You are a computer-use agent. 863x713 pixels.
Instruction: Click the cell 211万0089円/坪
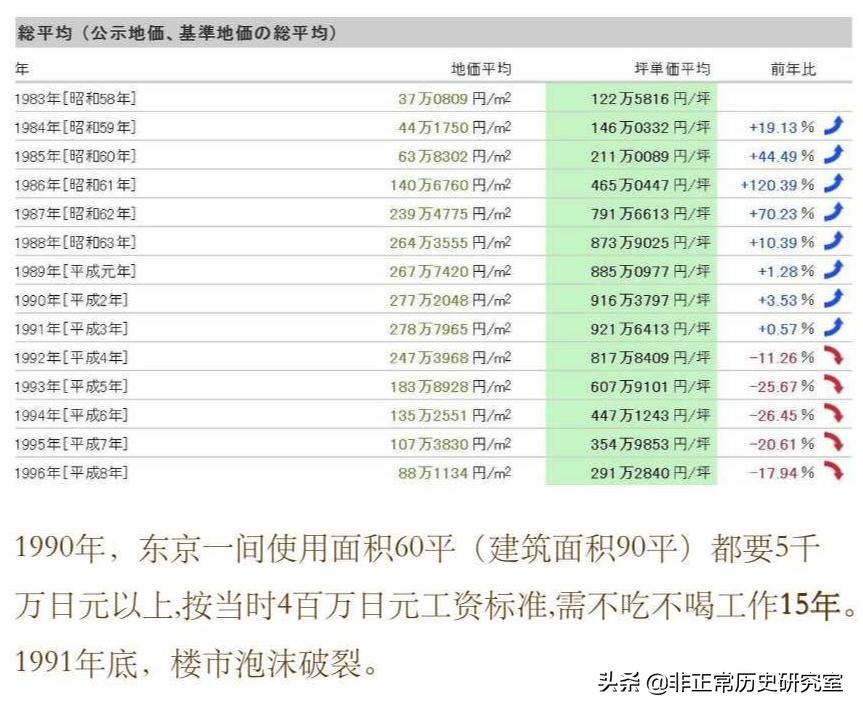(x=650, y=156)
